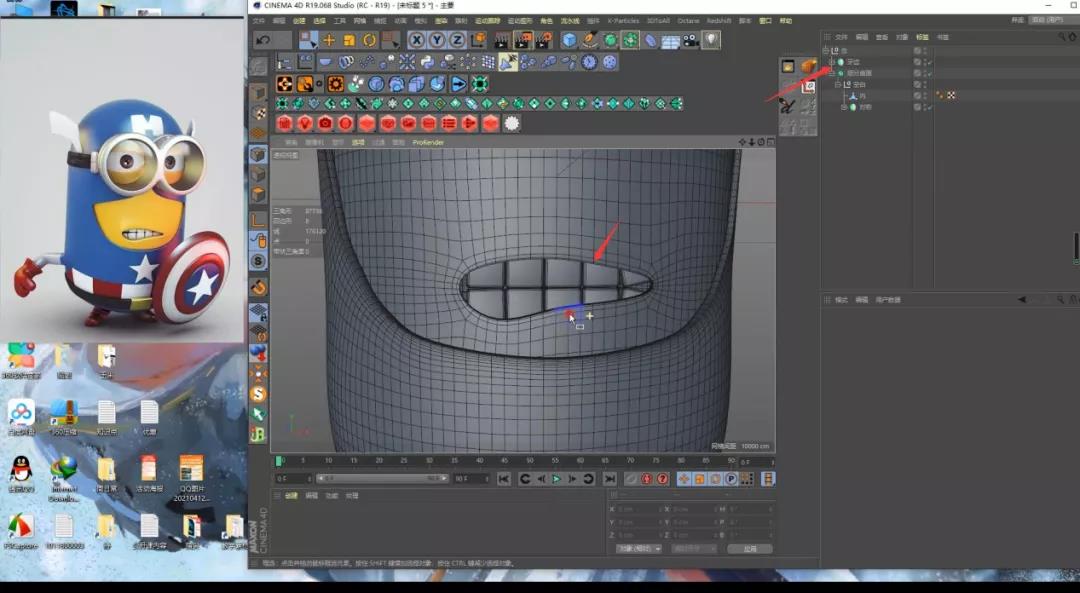This screenshot has width=1080, height=593.
Task: Click the coordinate system icon
Action: pos(478,40)
